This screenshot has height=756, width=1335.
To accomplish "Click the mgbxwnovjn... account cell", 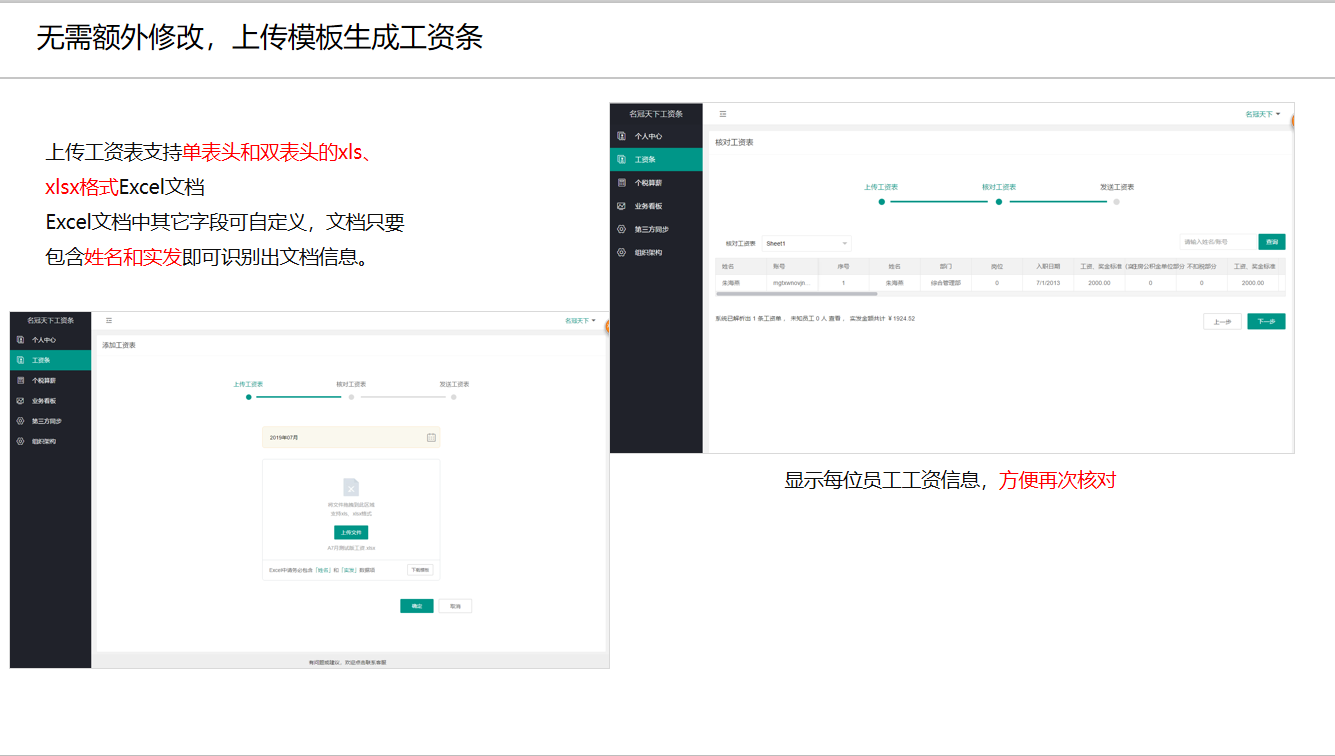I will click(x=792, y=283).
